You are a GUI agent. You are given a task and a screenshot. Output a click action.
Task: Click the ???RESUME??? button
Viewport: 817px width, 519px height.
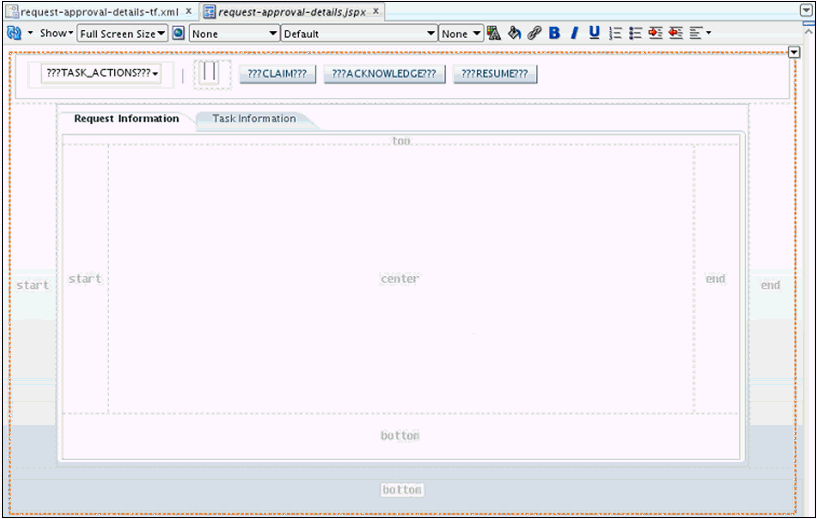[x=494, y=74]
